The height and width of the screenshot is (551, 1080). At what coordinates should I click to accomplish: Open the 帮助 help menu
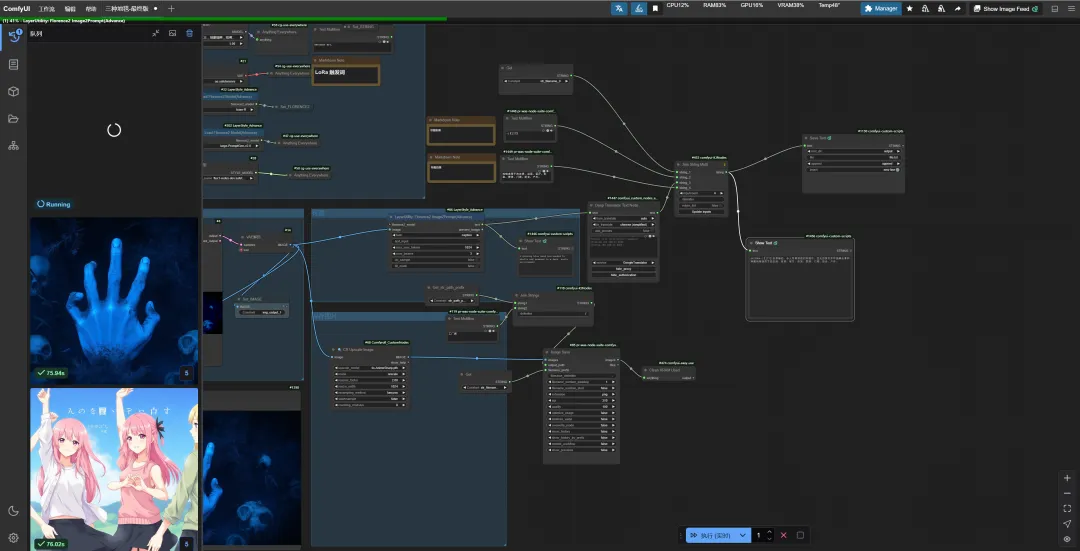pyautogui.click(x=91, y=8)
